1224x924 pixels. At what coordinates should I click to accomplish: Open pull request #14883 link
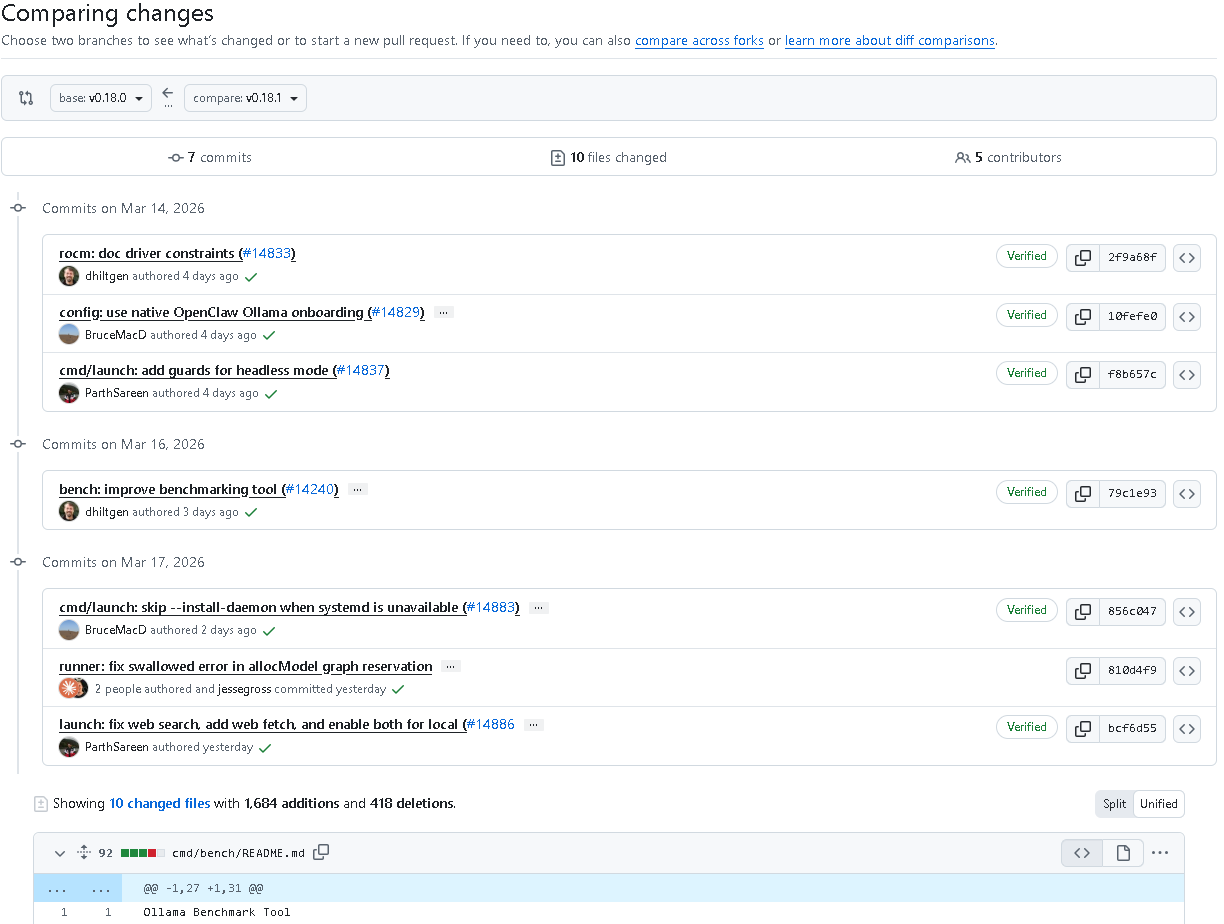(x=490, y=608)
